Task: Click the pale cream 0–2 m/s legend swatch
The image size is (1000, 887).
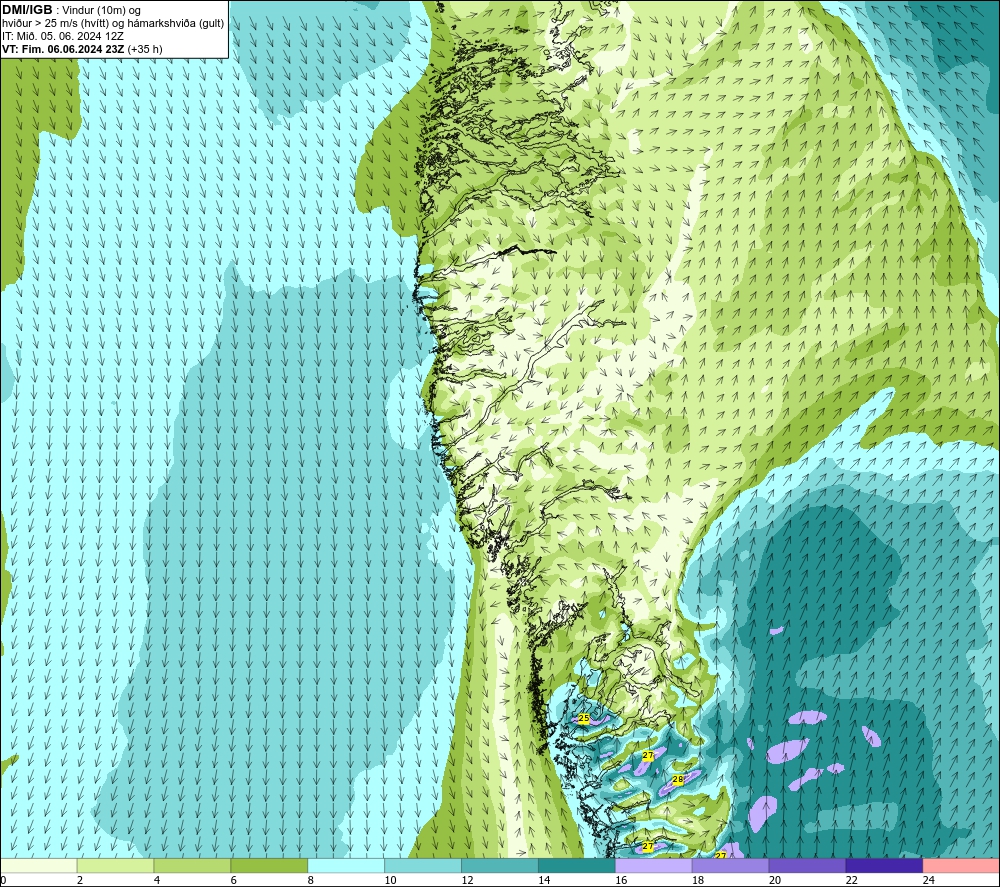Action: tap(39, 865)
